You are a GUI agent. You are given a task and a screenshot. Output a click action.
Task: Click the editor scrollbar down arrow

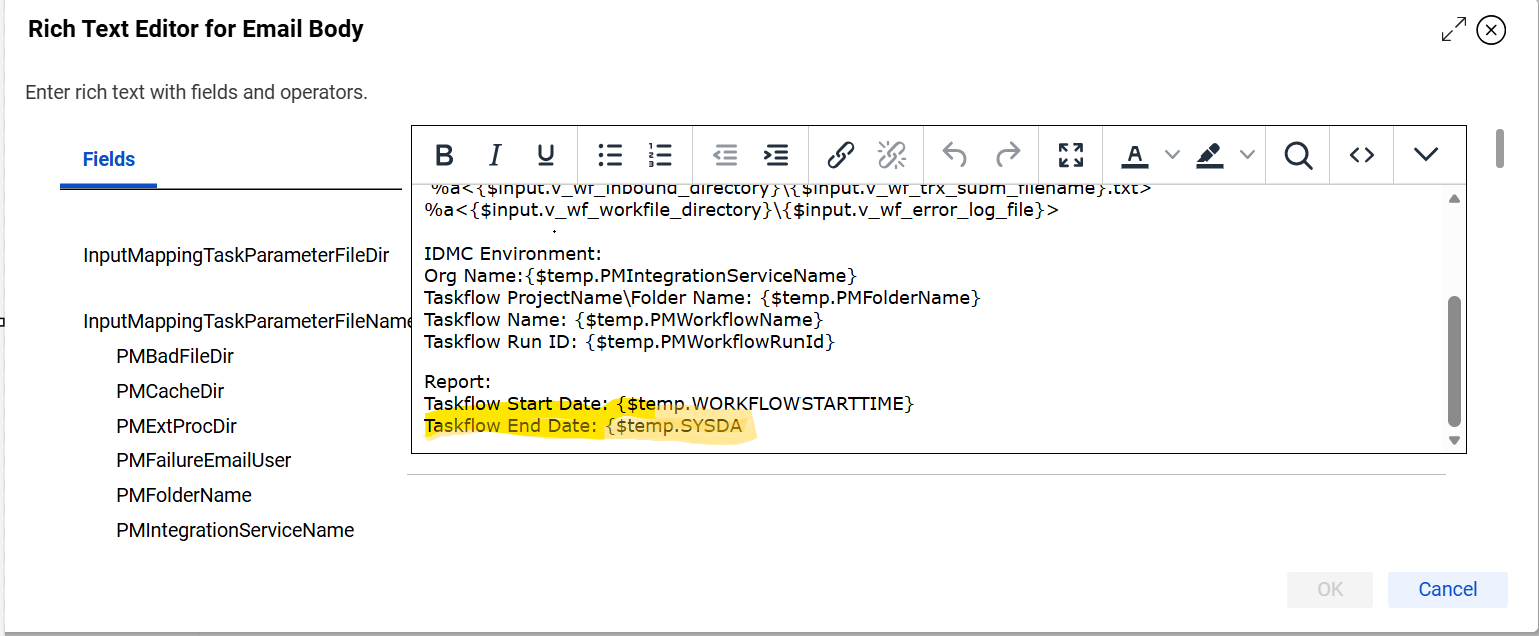[x=1454, y=441]
